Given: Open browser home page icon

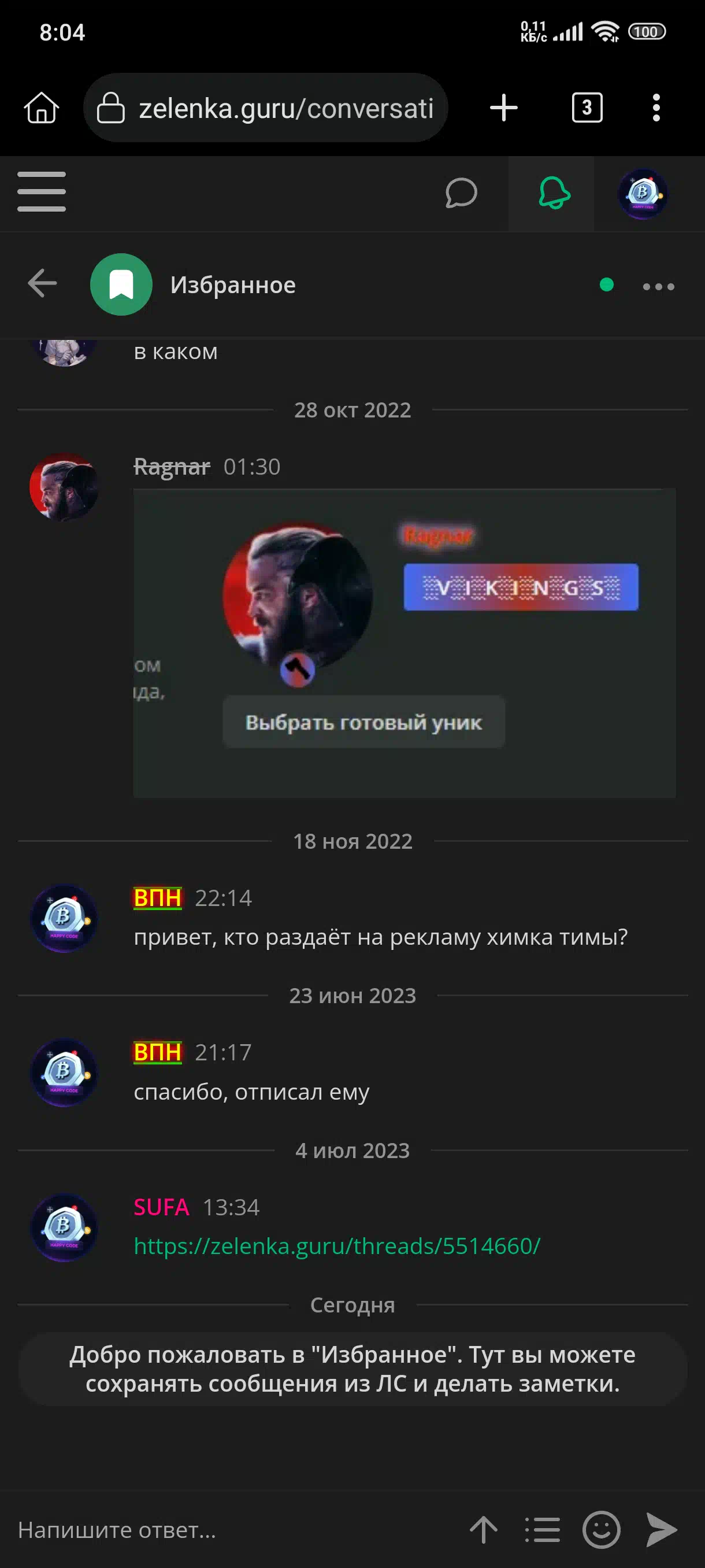Looking at the screenshot, I should point(42,108).
